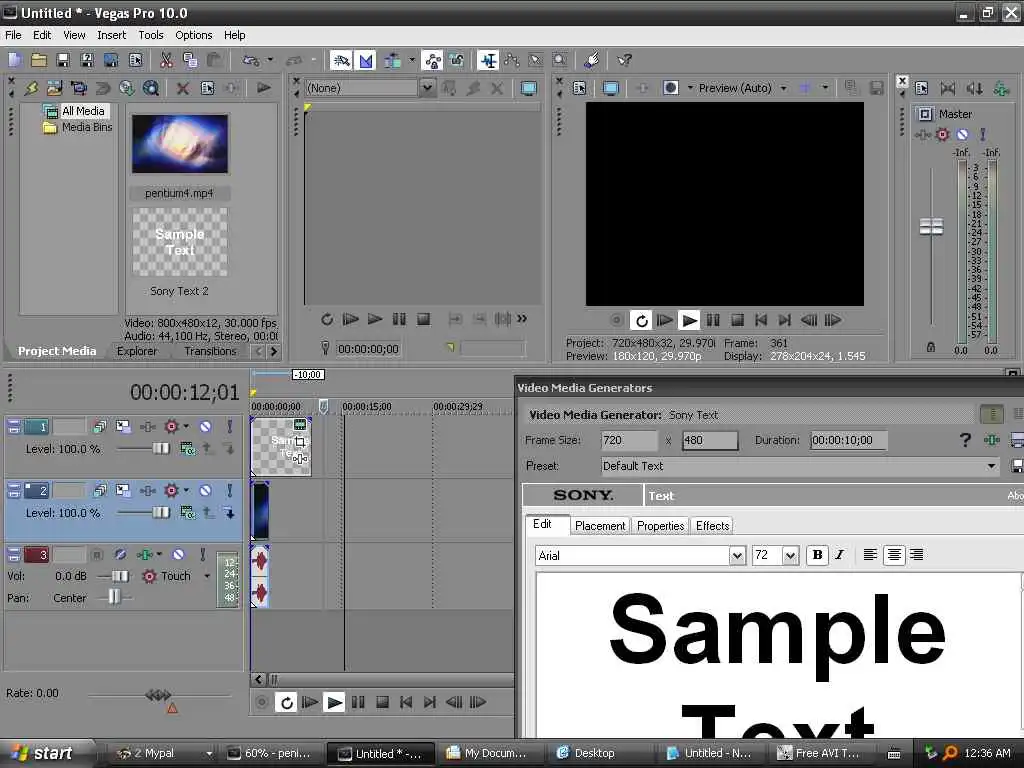Open the Preset Default Text dropdown
This screenshot has height=768, width=1024.
pyautogui.click(x=991, y=466)
